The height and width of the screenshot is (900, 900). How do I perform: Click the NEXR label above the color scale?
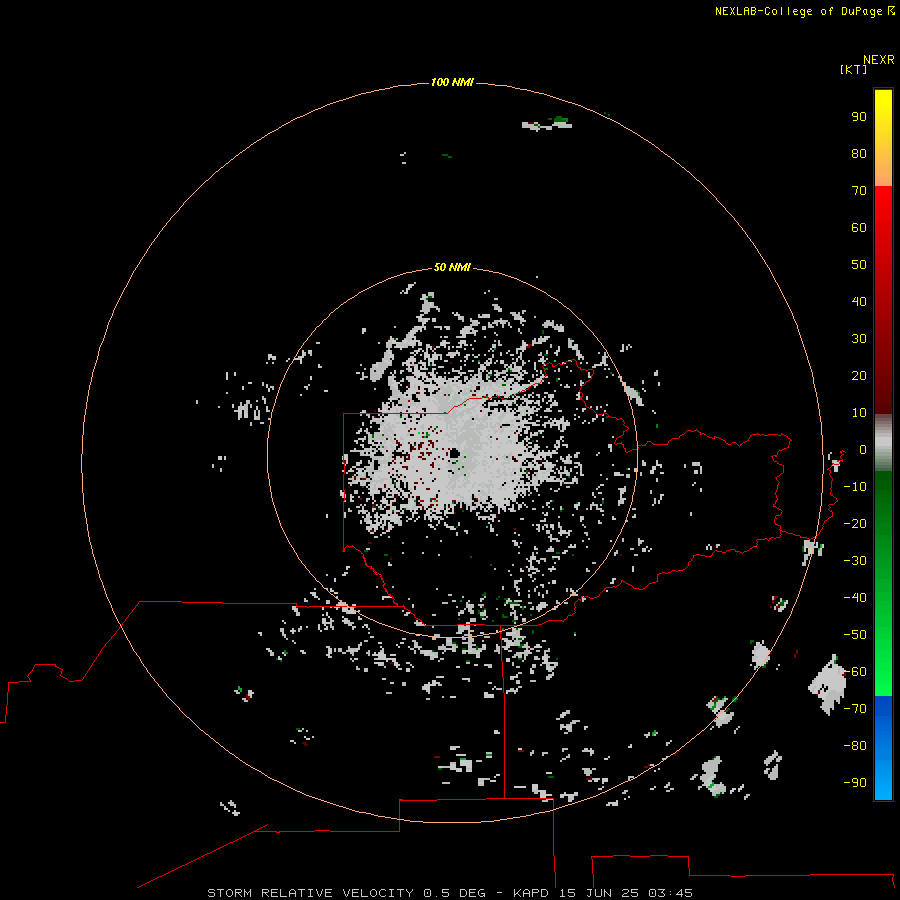click(878, 59)
